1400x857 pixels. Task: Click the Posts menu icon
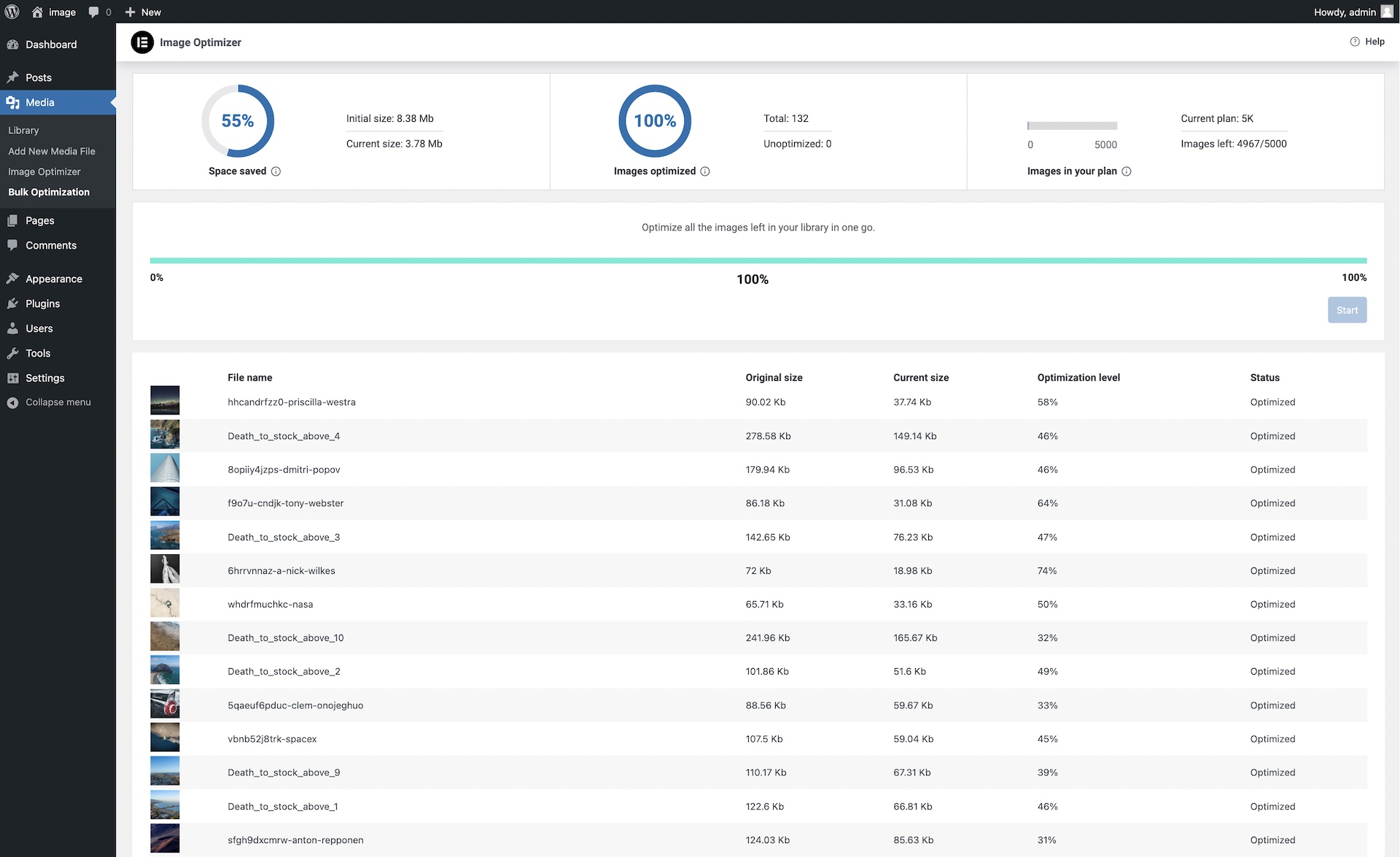coord(12,77)
